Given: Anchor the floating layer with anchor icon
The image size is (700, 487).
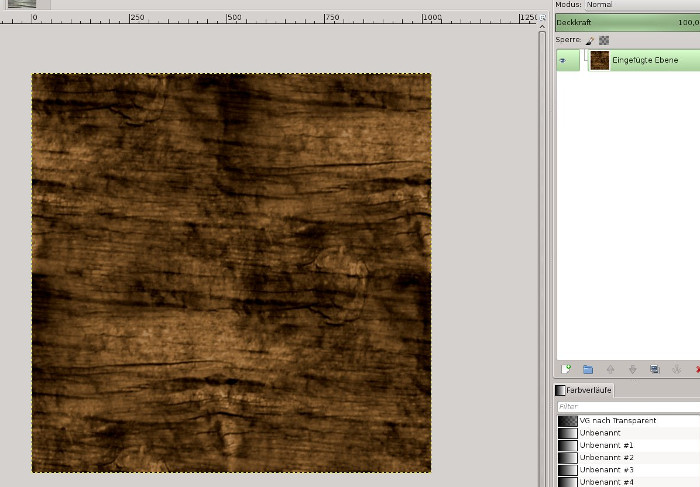Looking at the screenshot, I should point(676,369).
